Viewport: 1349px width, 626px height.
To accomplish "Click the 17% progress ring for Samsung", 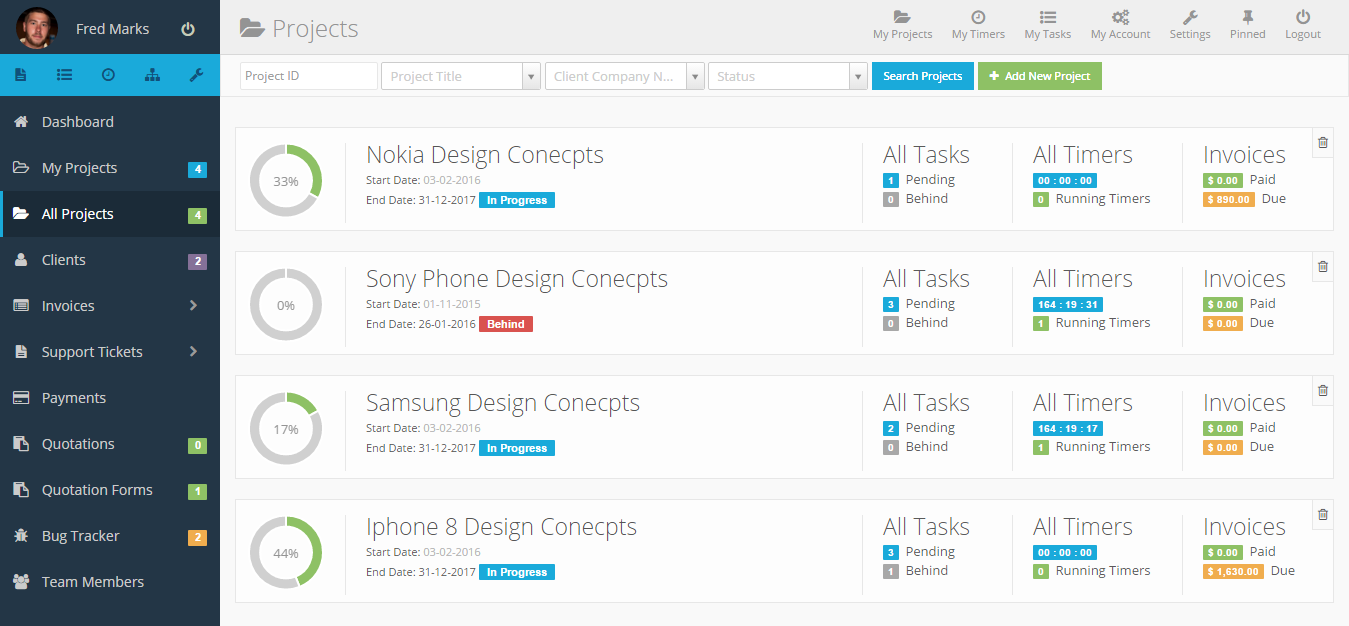I will [286, 429].
